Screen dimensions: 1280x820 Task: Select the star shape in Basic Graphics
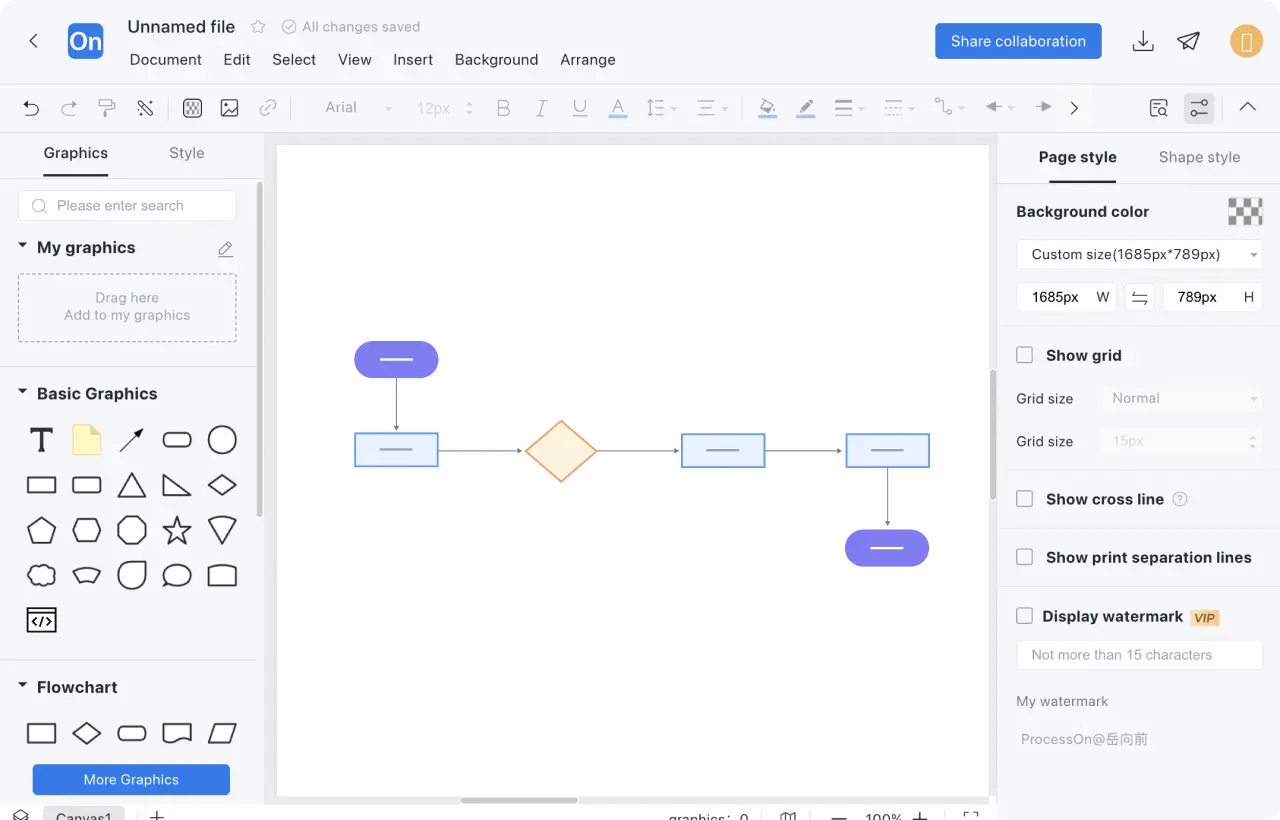177,530
